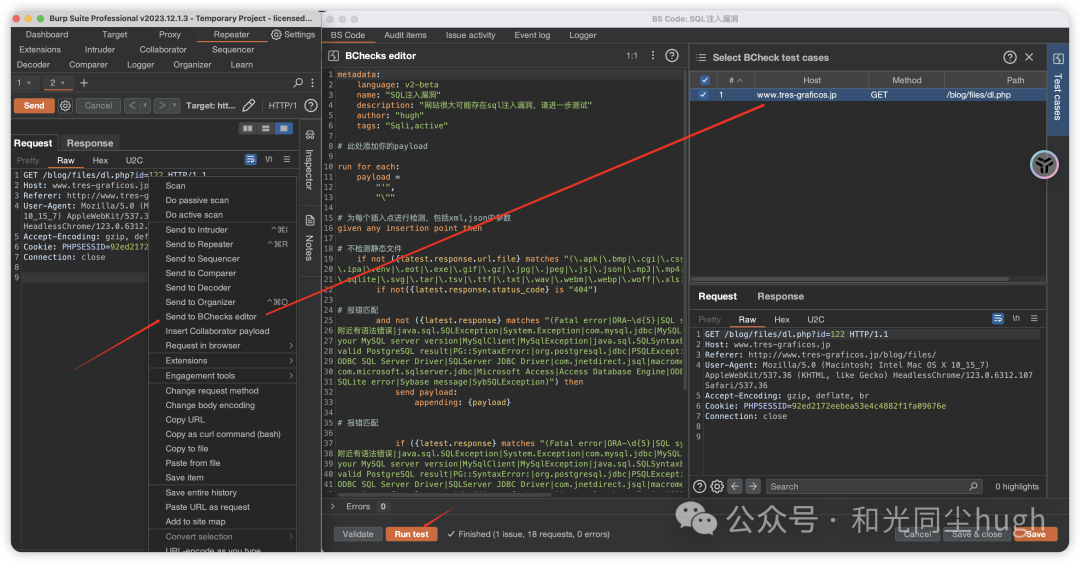Open test case request editor hamburger menu
The image size is (1080, 563).
(1034, 318)
